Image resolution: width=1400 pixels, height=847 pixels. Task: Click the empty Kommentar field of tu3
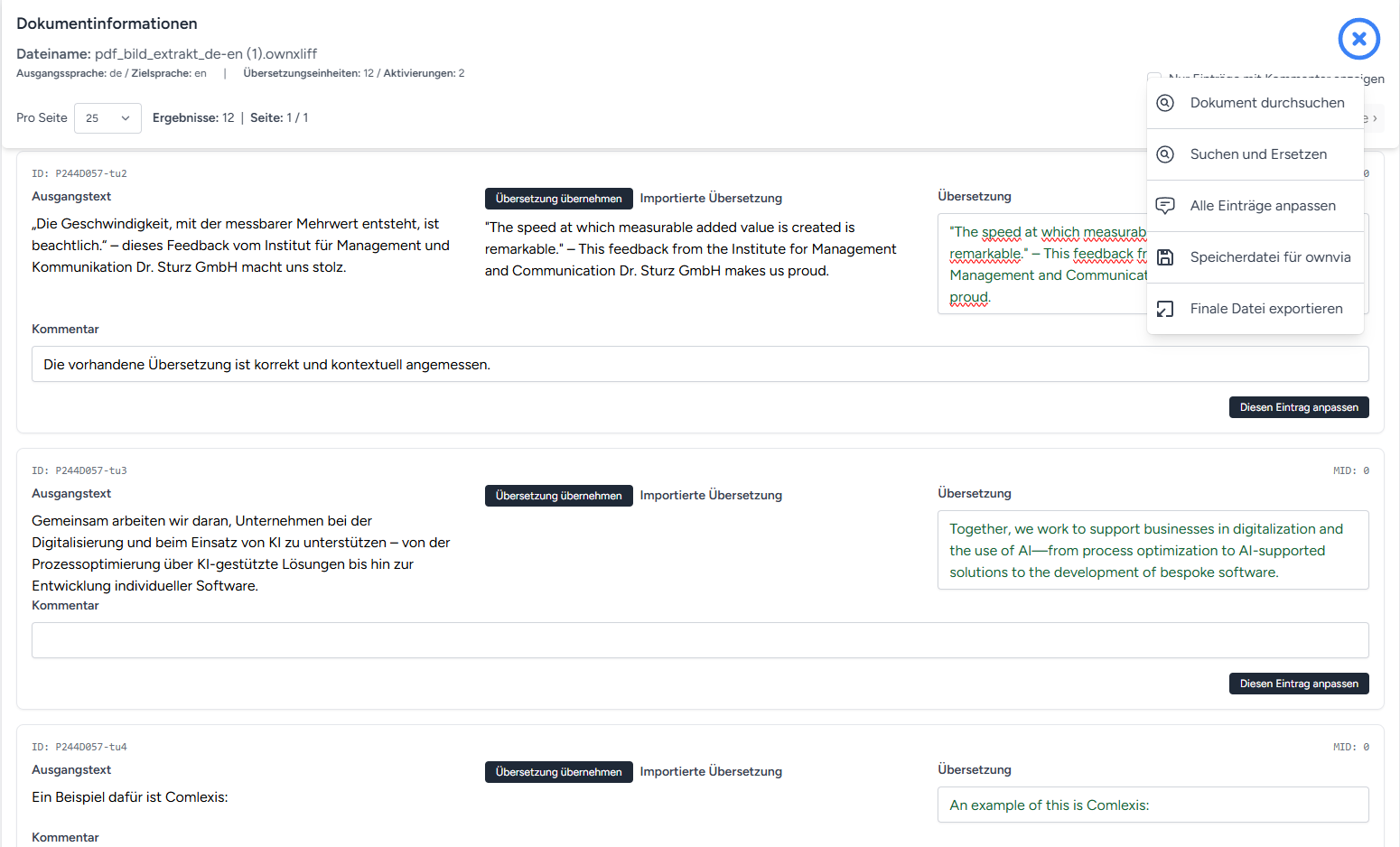pyautogui.click(x=700, y=640)
